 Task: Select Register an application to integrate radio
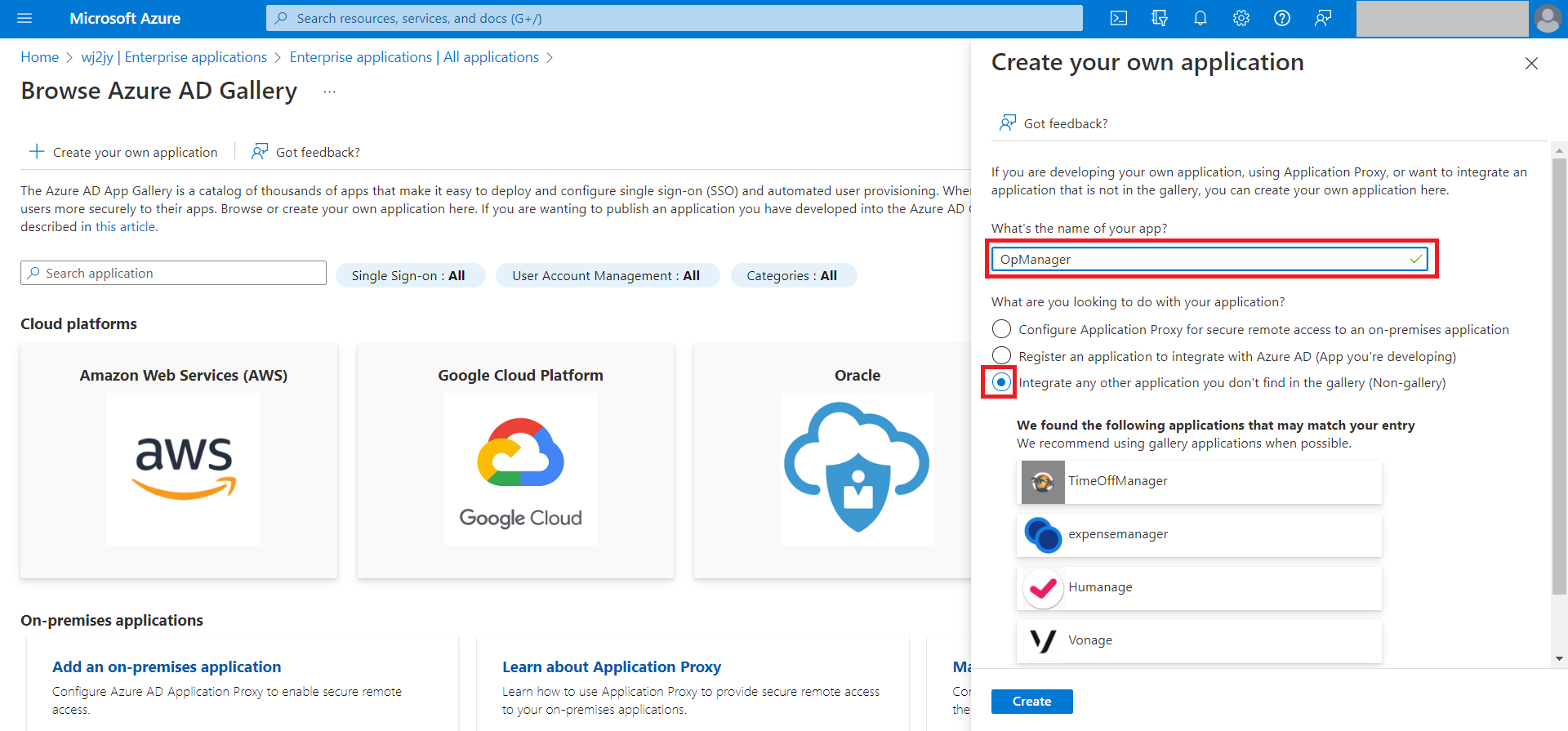point(1001,356)
